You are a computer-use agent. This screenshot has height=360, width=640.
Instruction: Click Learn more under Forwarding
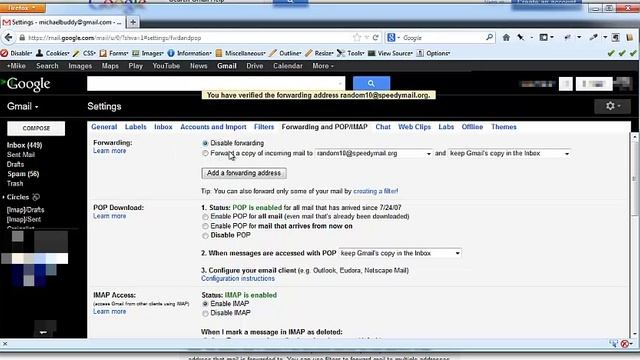coord(109,151)
